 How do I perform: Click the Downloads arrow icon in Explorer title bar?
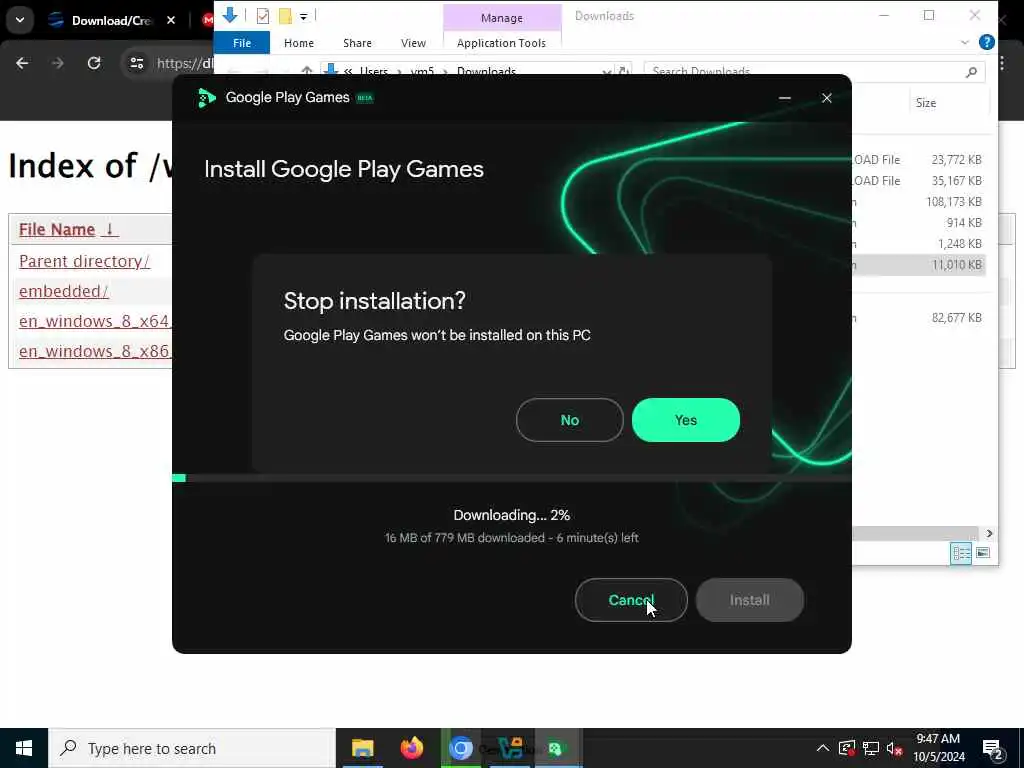point(230,16)
